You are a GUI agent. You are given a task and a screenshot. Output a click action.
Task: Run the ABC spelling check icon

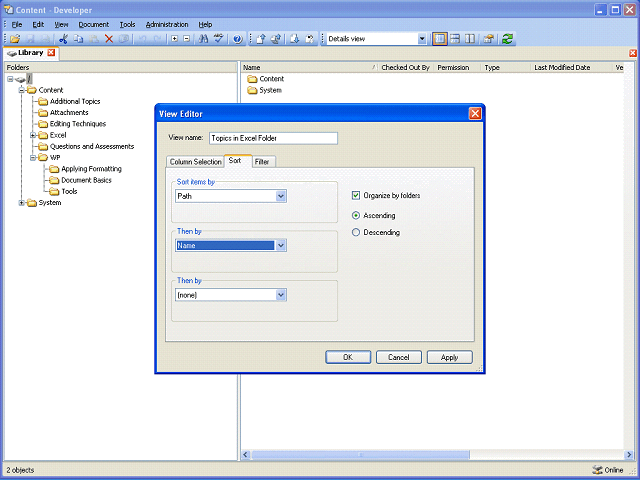219,39
